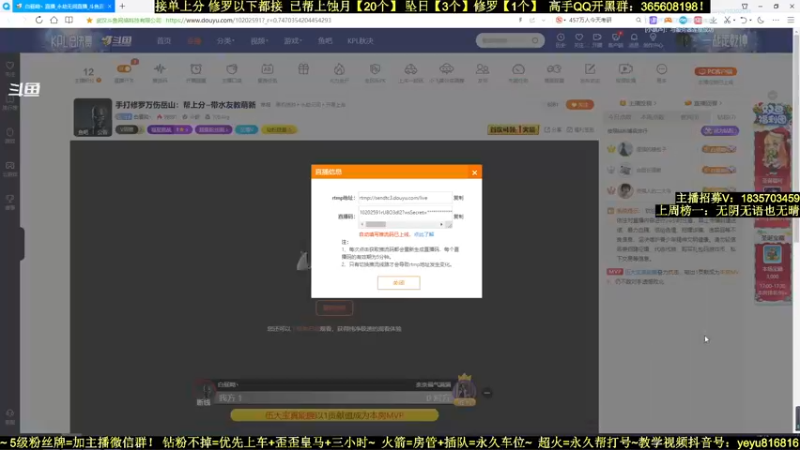Screen dimensions: 800x450
Task: Go to the 首页 nav item
Action: [x=164, y=41]
